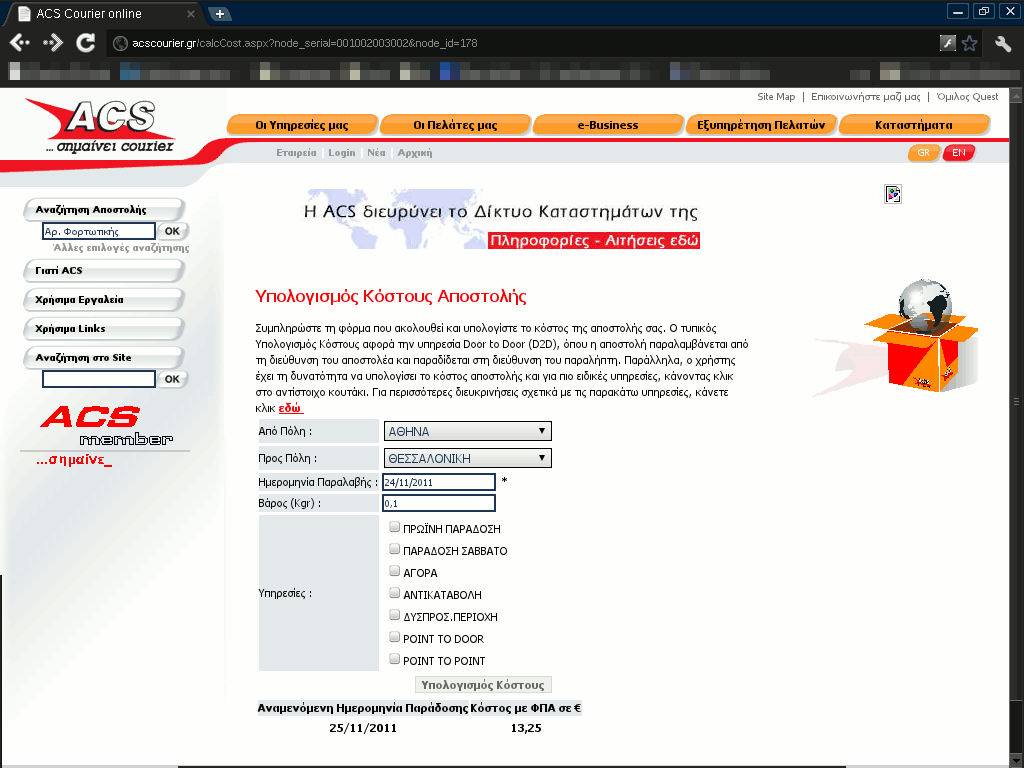The width and height of the screenshot is (1024, 768).
Task: Click the browser address bar URL
Action: coord(304,43)
